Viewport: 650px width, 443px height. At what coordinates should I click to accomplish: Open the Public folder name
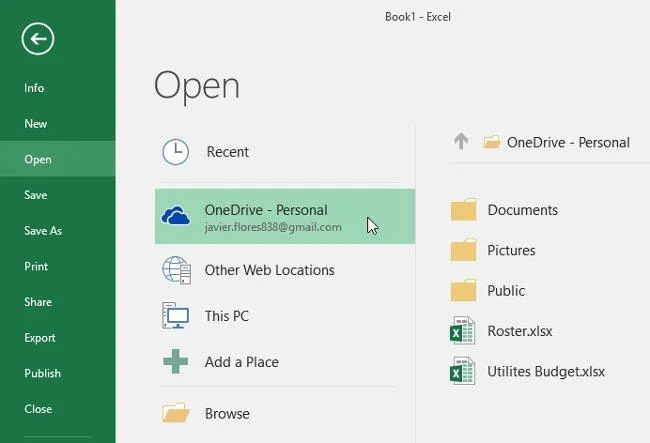click(506, 290)
